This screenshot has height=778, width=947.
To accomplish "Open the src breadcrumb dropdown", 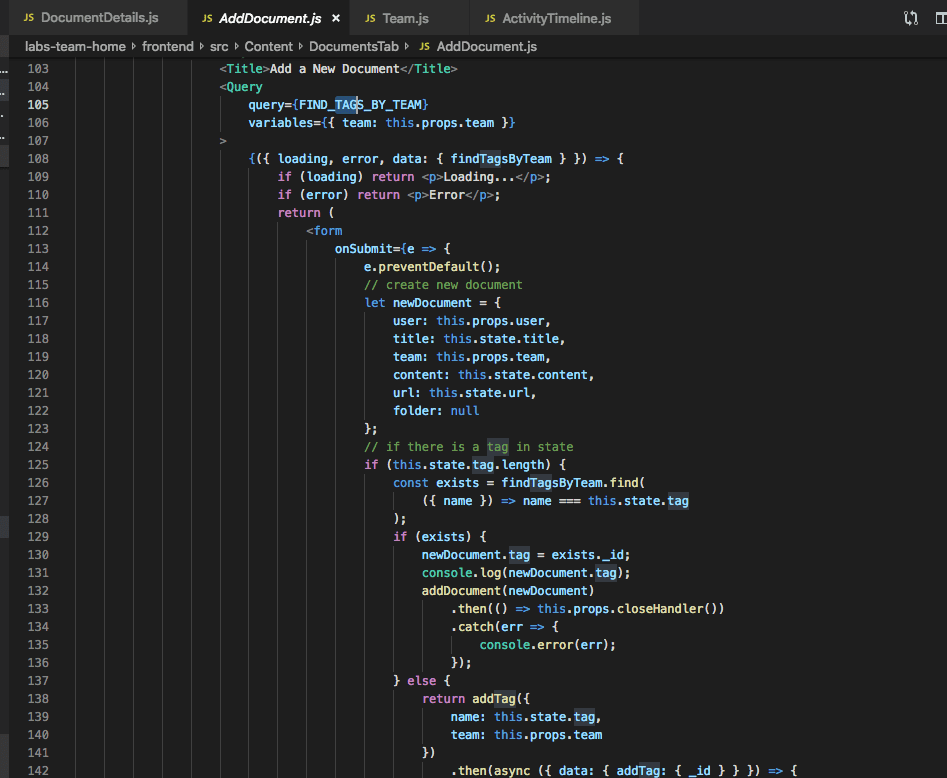I will [218, 47].
